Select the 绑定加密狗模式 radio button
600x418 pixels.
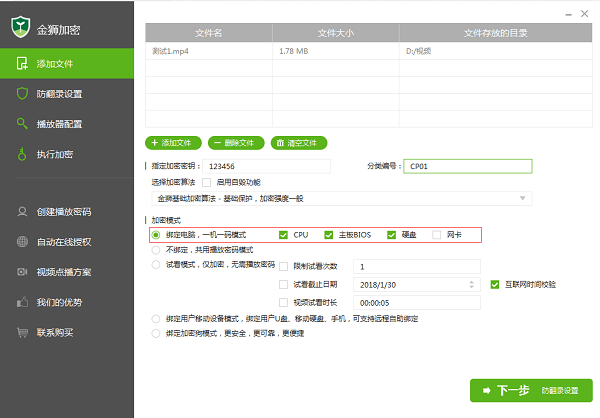point(156,333)
